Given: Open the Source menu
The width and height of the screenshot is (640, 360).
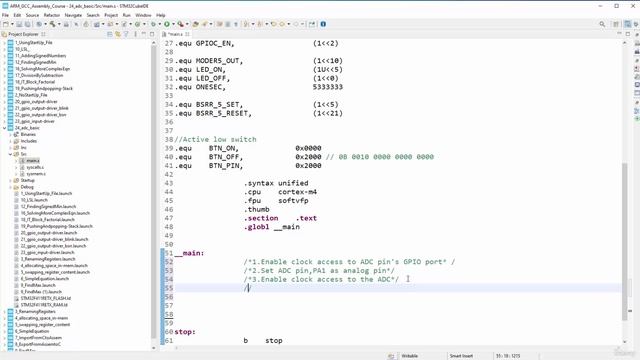Looking at the screenshot, I should (x=32, y=15).
